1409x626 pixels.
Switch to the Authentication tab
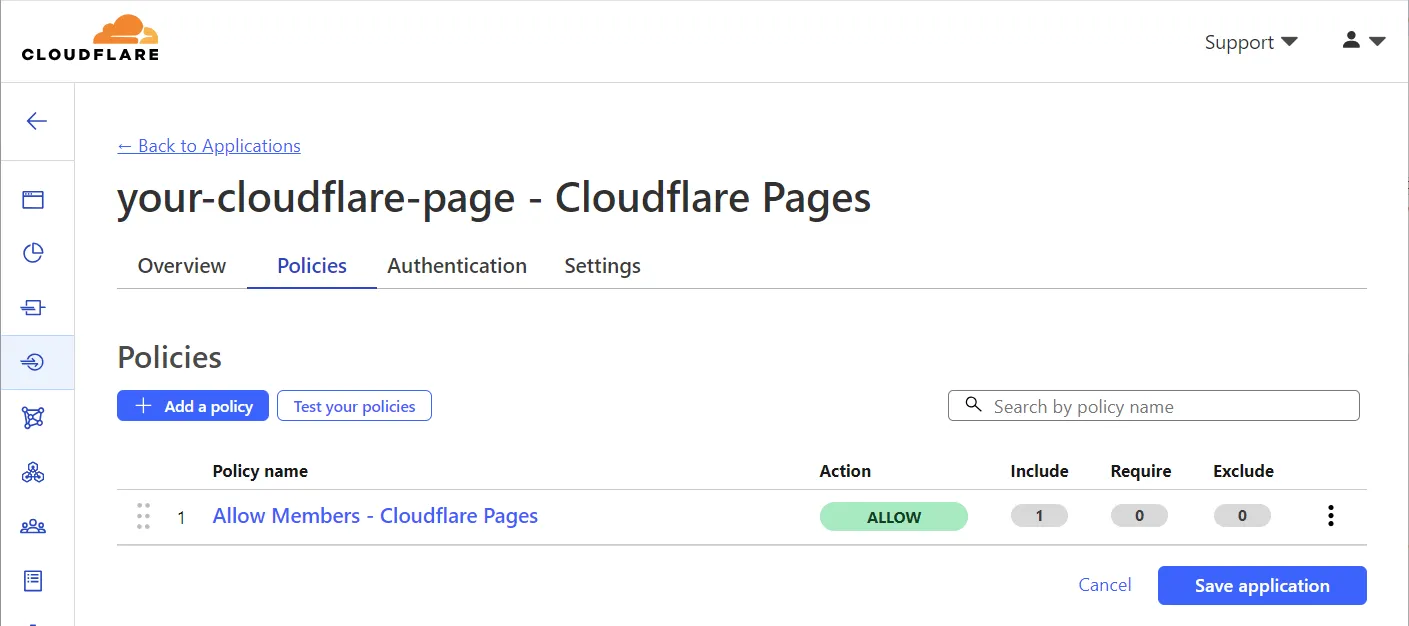(x=457, y=266)
